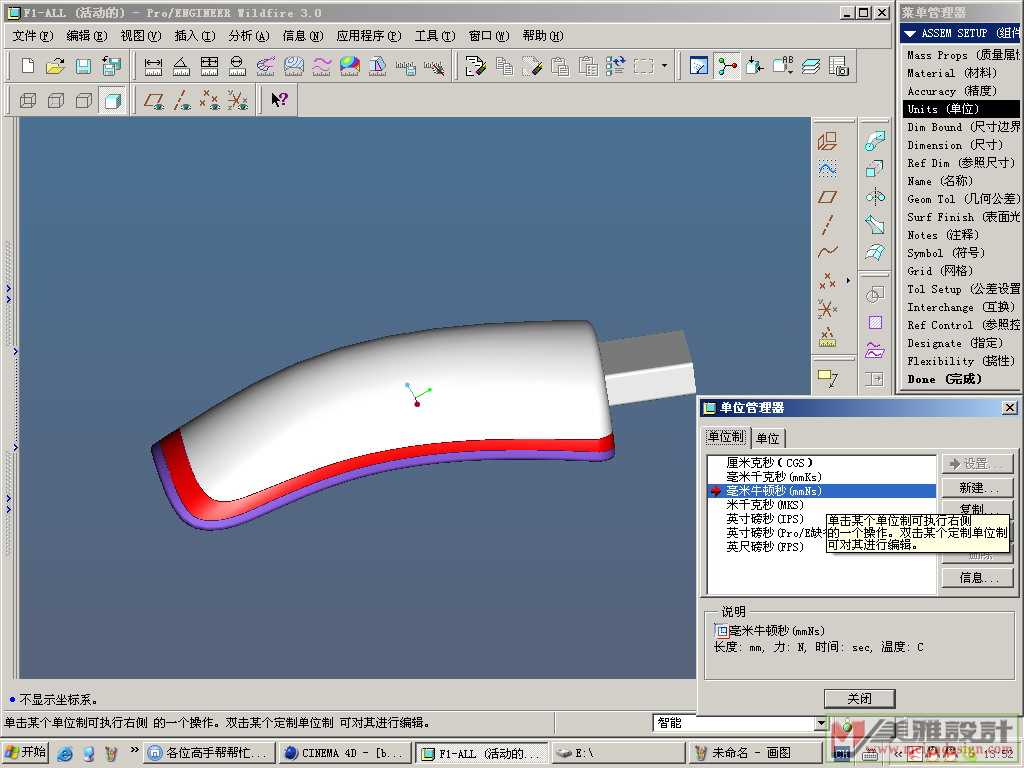Click the Open file folder icon

tap(56, 66)
